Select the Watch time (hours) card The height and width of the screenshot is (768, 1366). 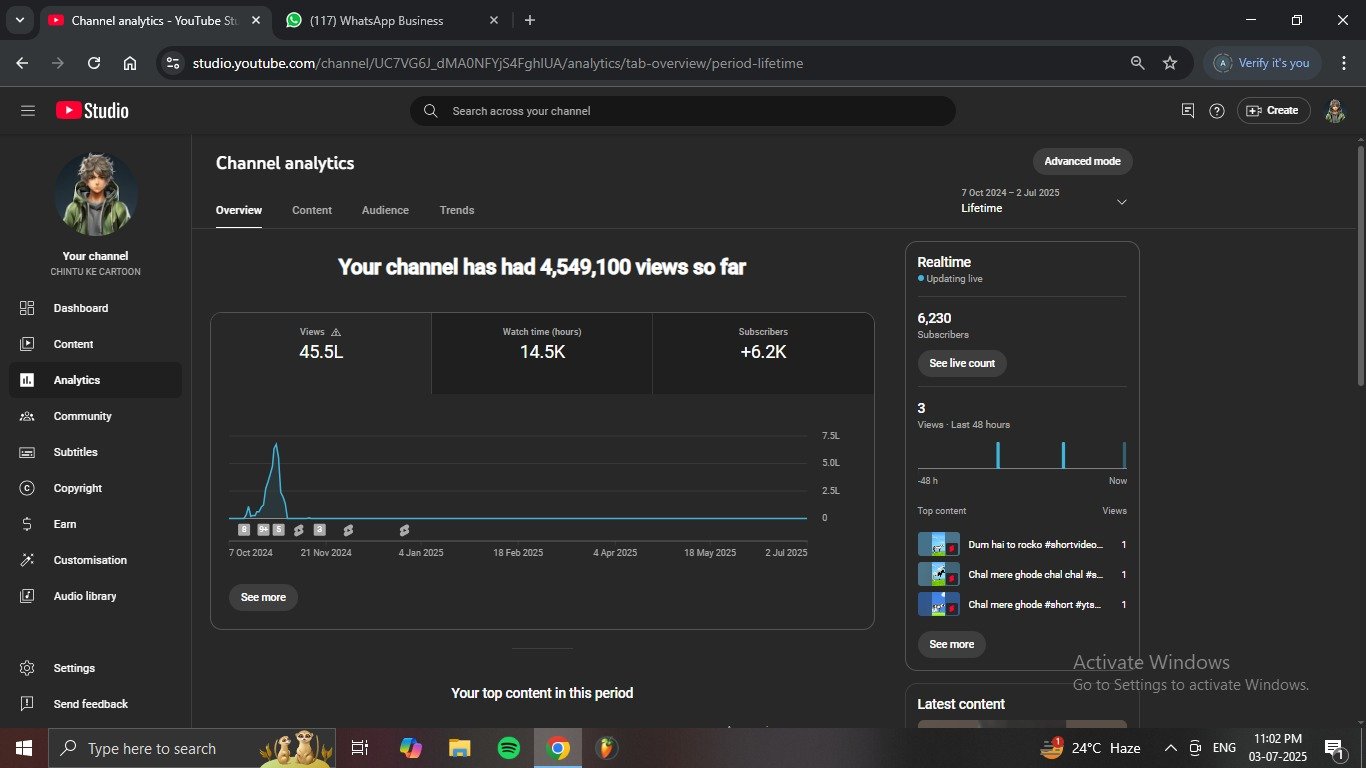coord(542,353)
